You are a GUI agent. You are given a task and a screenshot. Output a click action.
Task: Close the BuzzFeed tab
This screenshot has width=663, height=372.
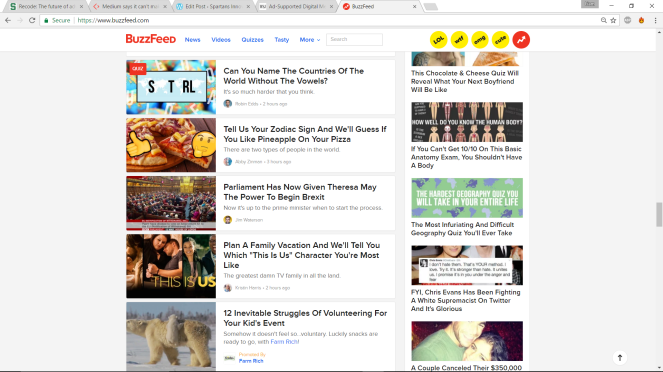coord(414,6)
